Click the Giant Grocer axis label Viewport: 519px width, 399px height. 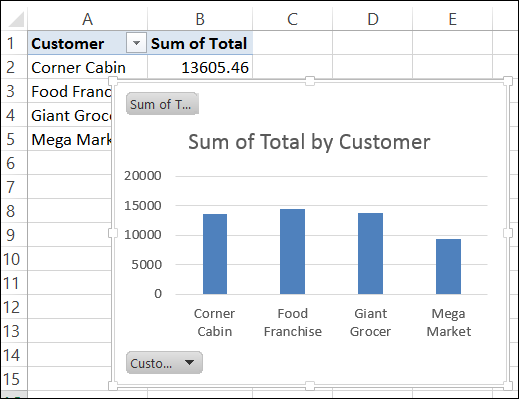pyautogui.click(x=370, y=322)
